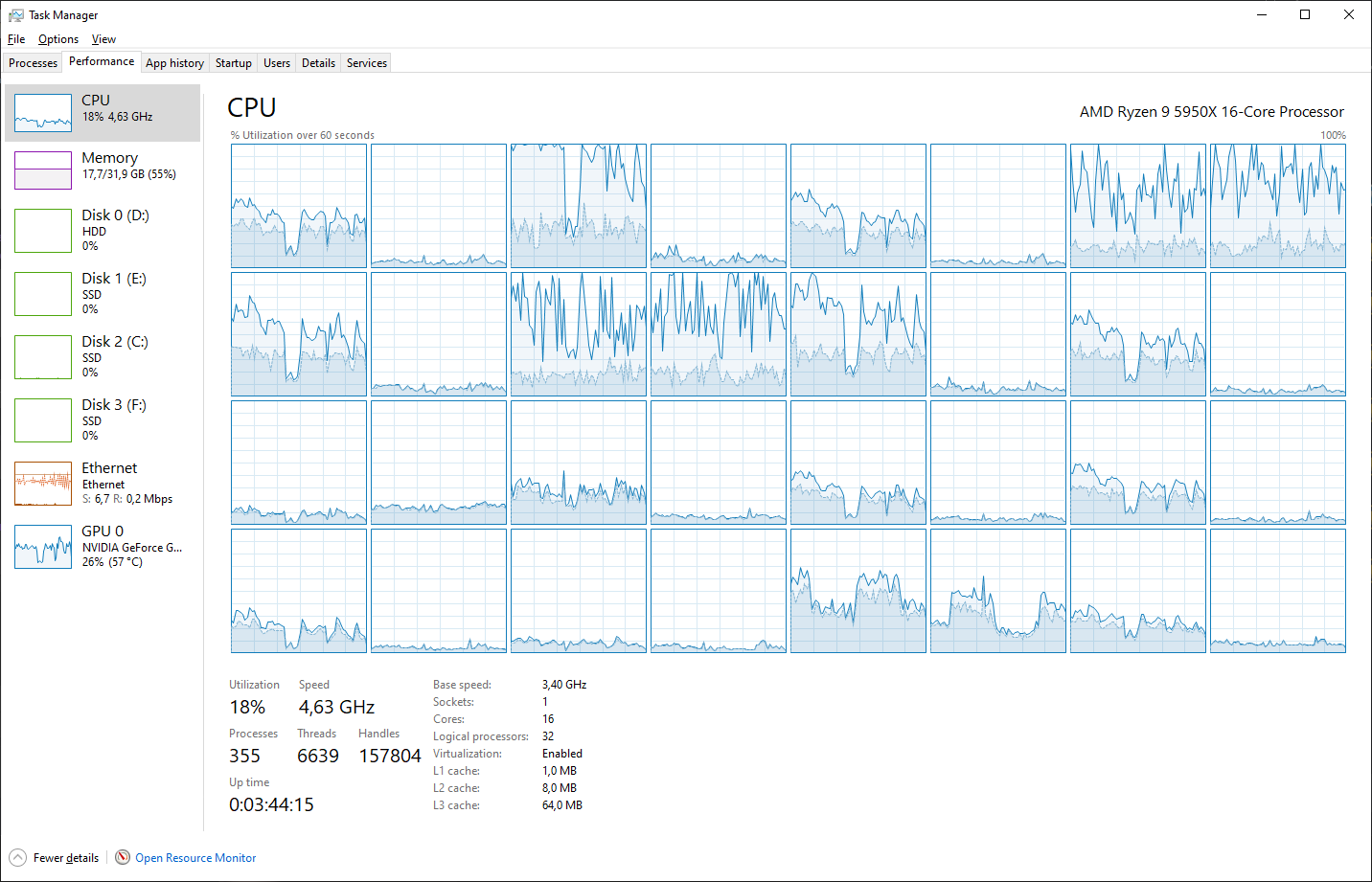The height and width of the screenshot is (882, 1372).
Task: Open the Options menu
Action: [58, 39]
